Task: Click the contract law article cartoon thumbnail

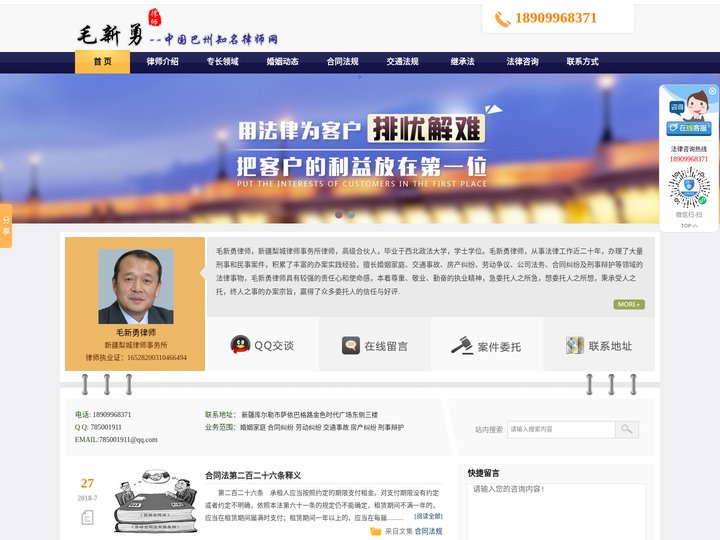Action: pos(156,501)
